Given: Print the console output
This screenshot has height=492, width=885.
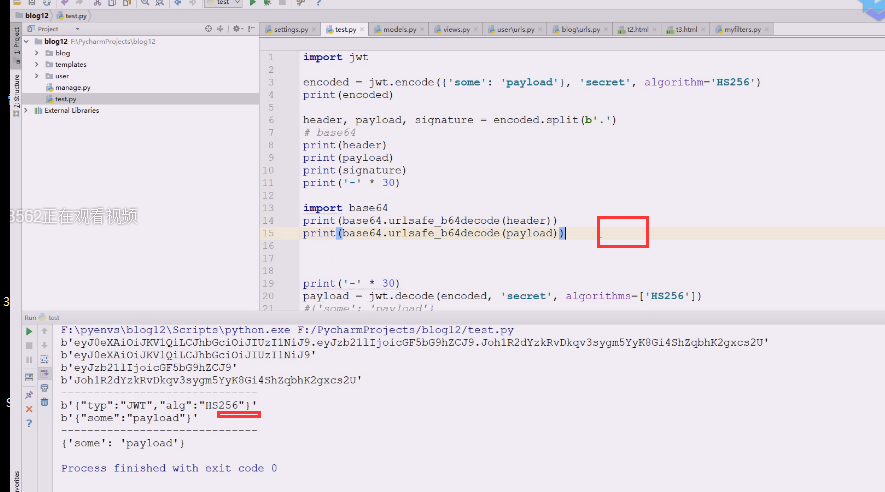Looking at the screenshot, I should click(45, 388).
